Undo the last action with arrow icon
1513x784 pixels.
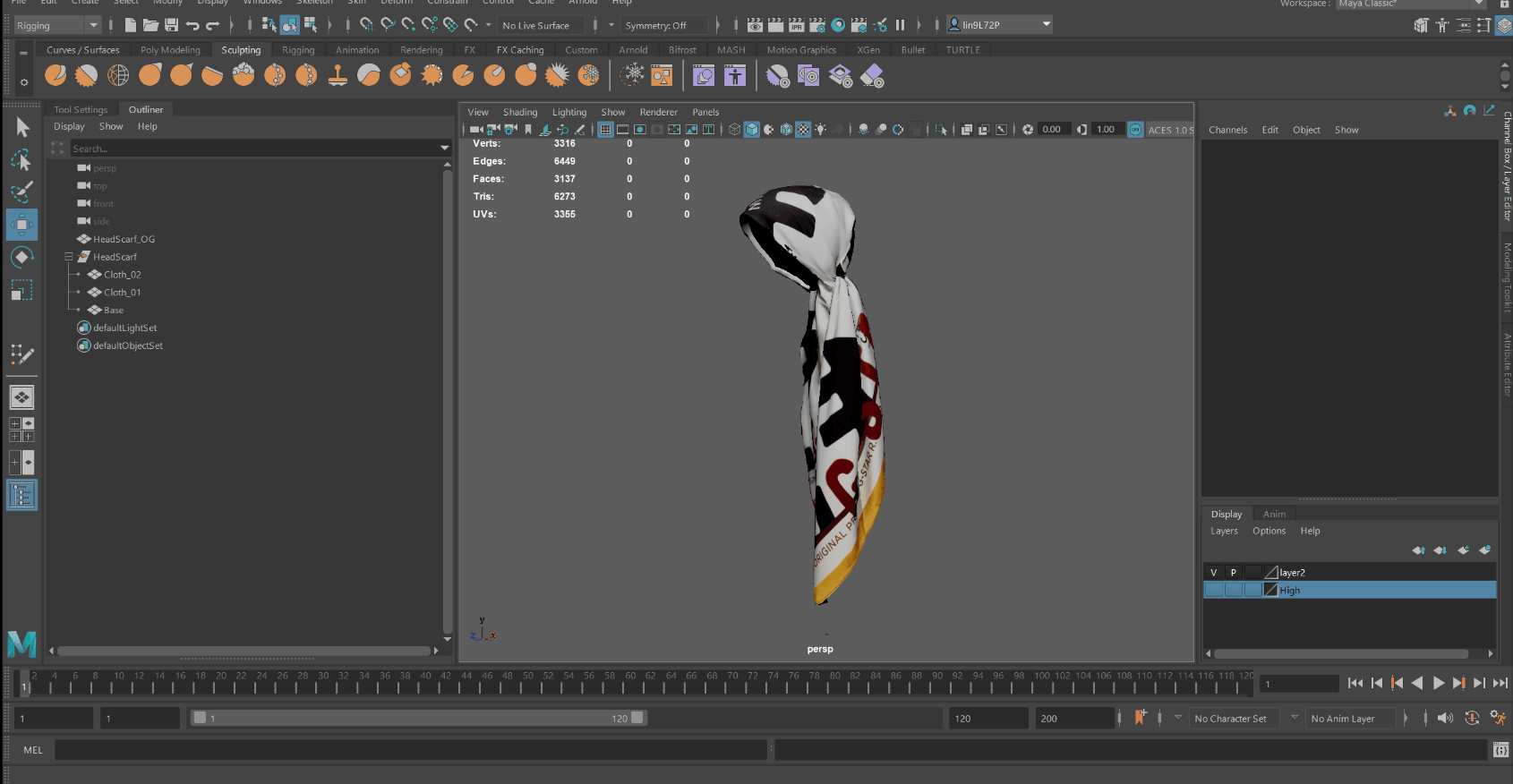coord(192,25)
